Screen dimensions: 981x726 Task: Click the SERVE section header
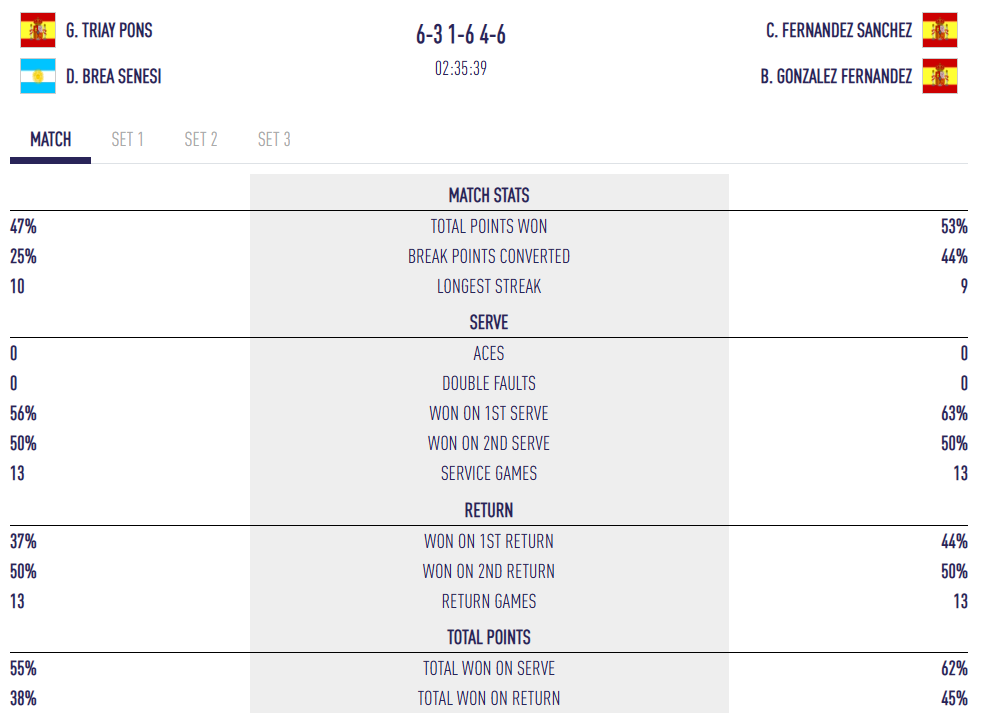coord(489,323)
